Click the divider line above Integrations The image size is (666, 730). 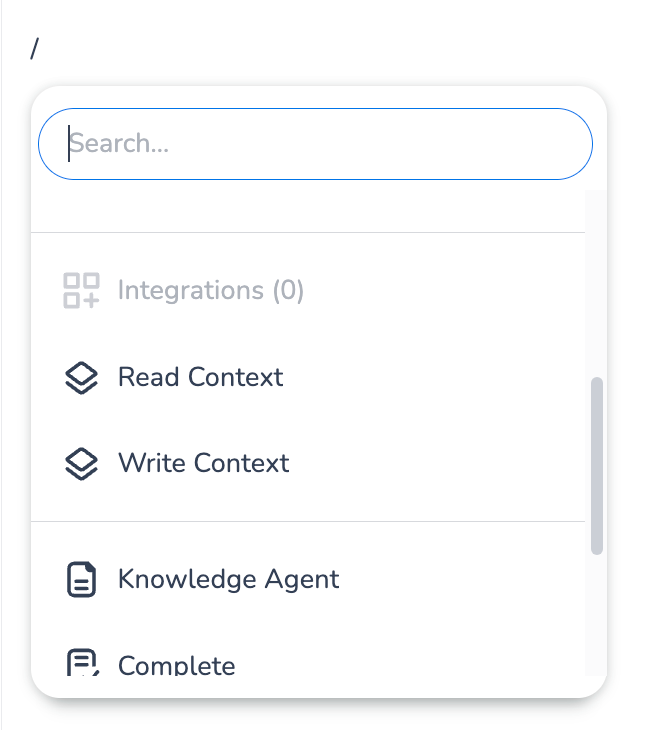(308, 233)
